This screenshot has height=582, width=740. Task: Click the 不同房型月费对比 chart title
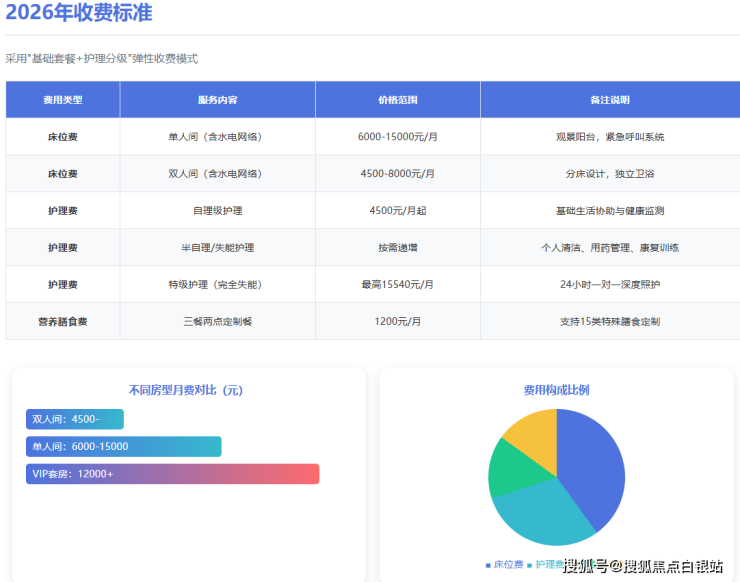coord(186,390)
